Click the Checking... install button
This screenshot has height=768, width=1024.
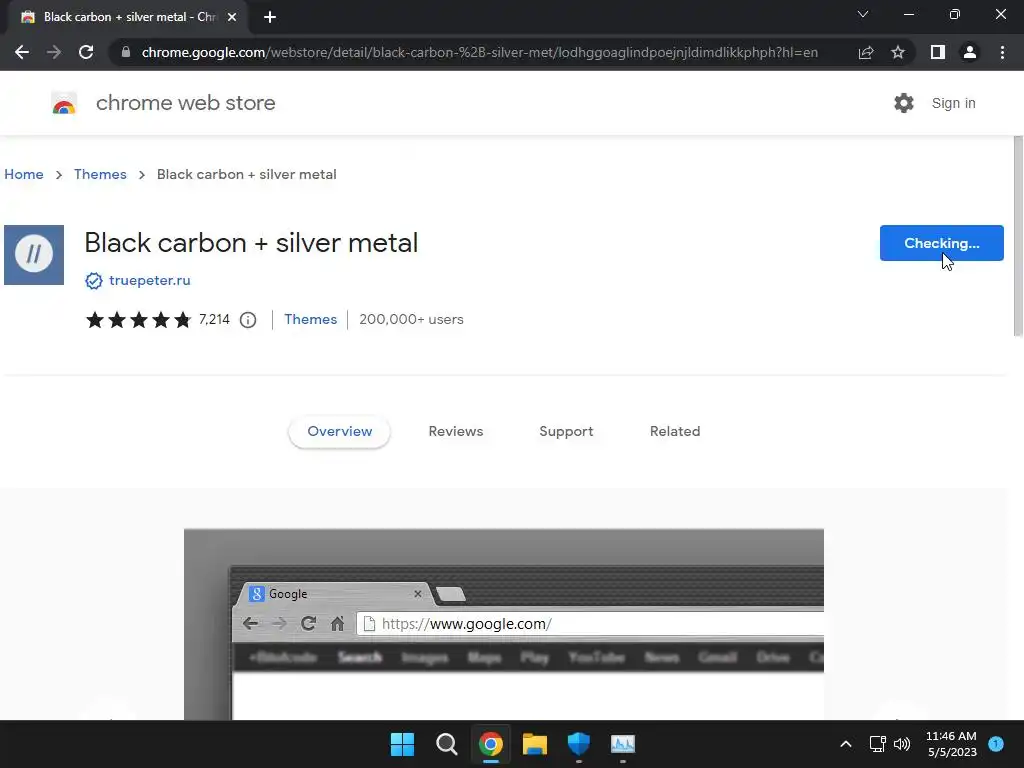pyautogui.click(x=942, y=243)
